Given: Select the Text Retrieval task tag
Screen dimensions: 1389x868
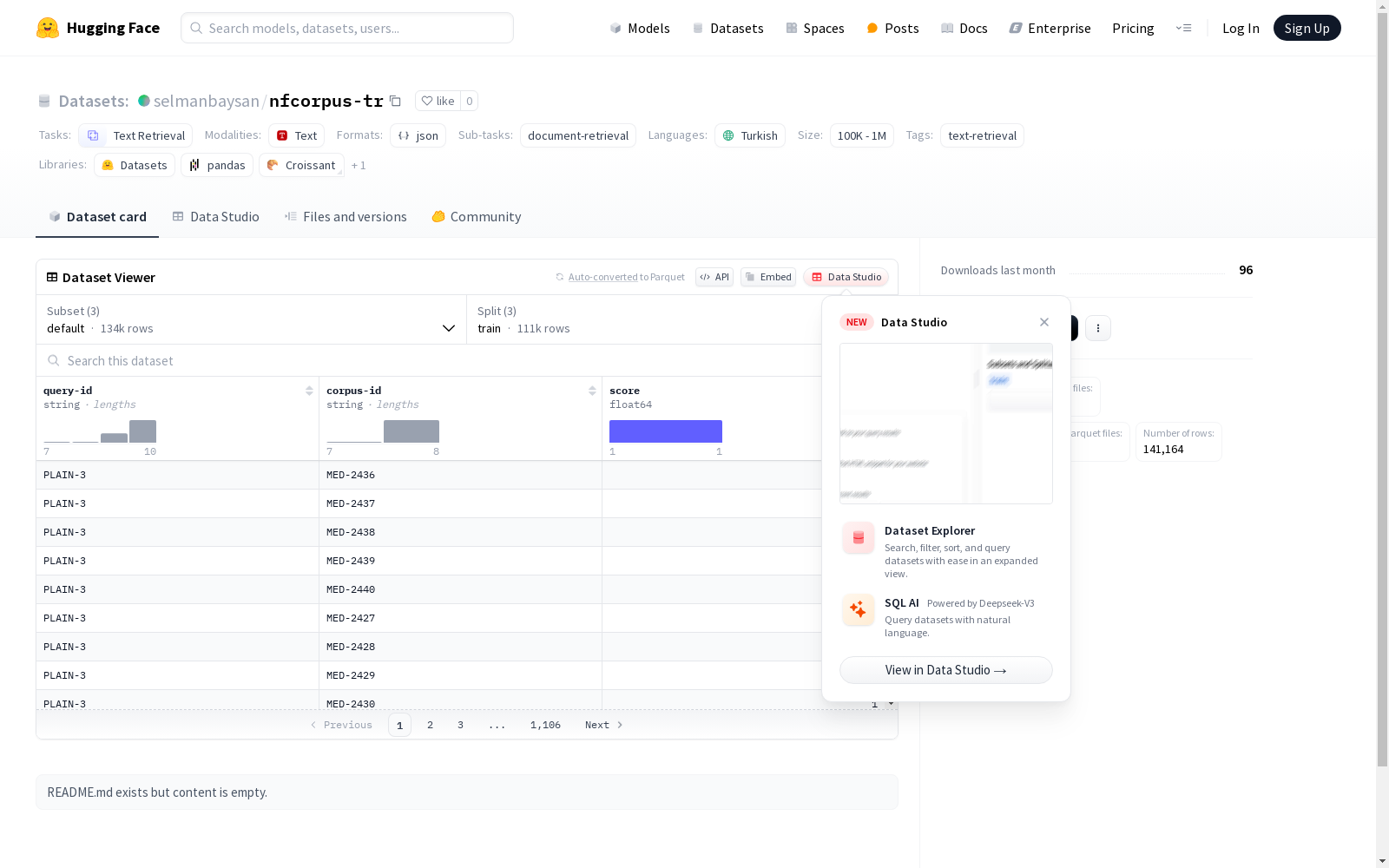Looking at the screenshot, I should pos(135,135).
